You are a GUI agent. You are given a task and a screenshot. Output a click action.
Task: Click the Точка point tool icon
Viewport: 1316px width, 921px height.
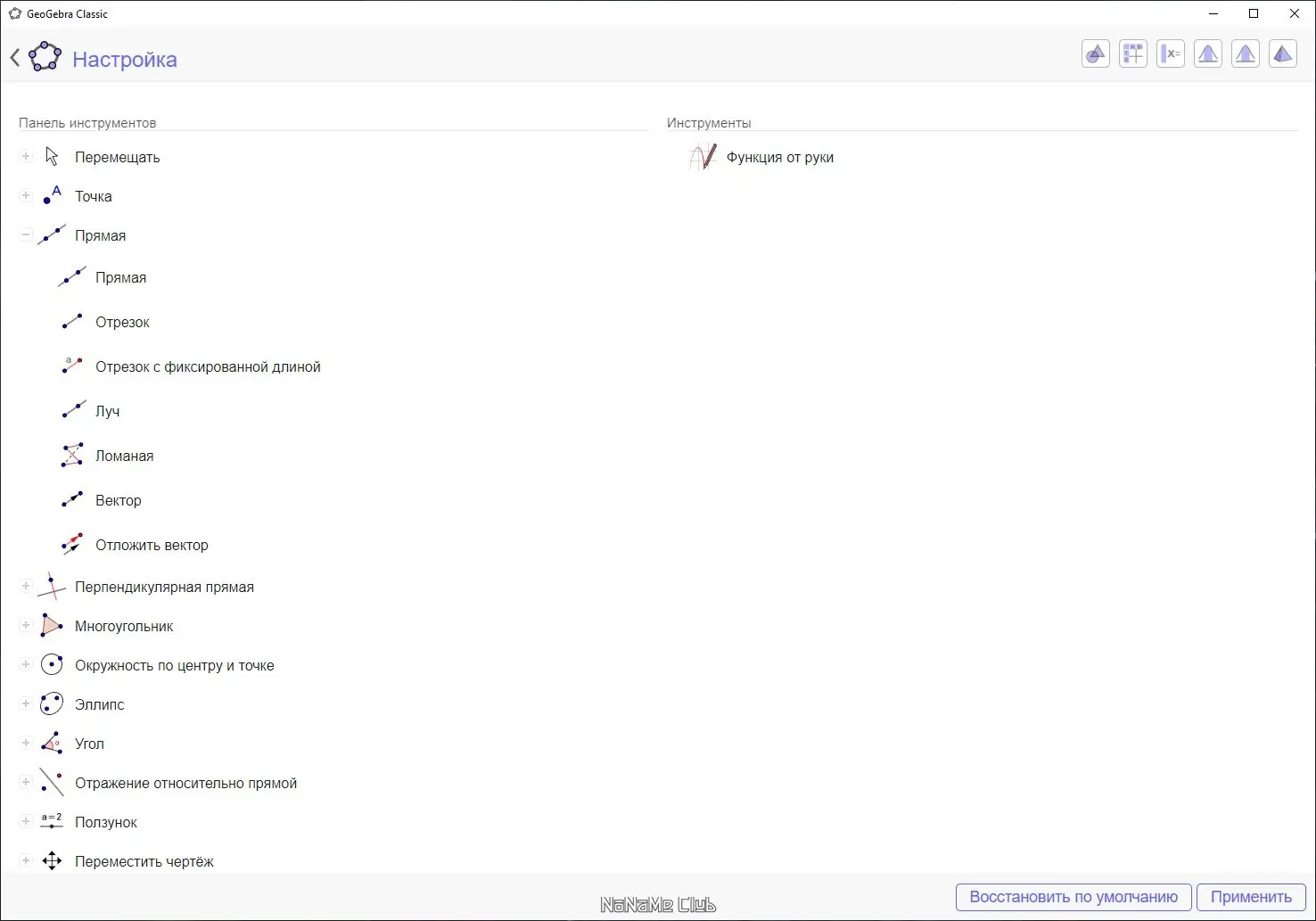(52, 196)
